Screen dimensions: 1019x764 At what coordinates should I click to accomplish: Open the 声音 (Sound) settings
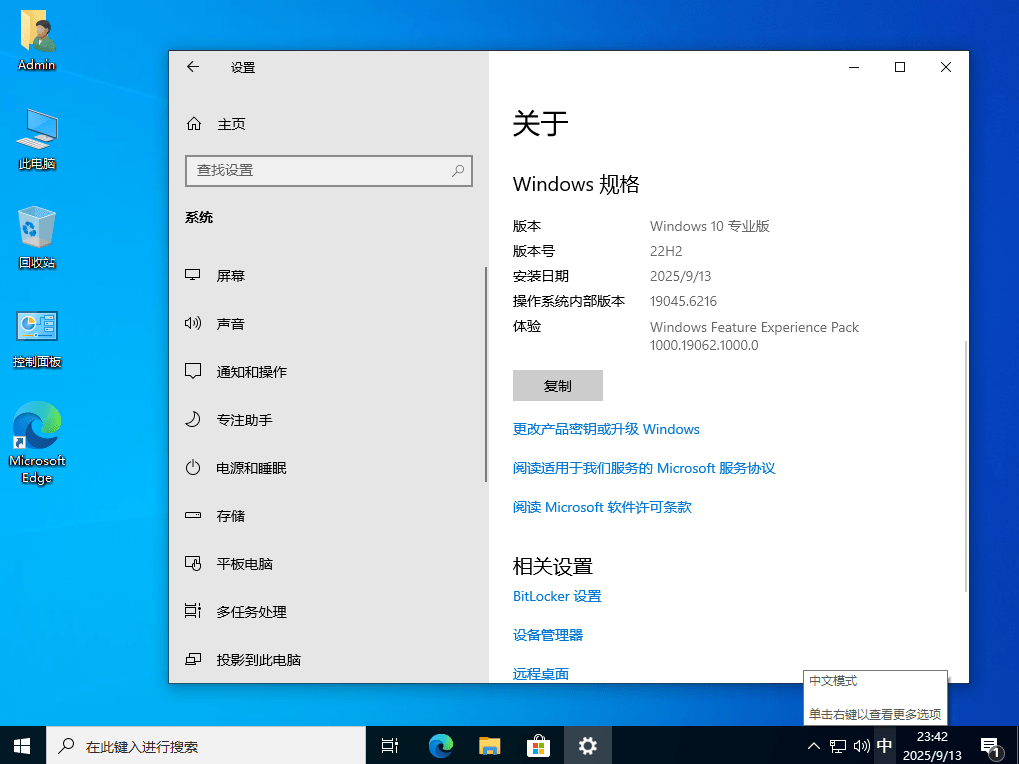tap(230, 323)
